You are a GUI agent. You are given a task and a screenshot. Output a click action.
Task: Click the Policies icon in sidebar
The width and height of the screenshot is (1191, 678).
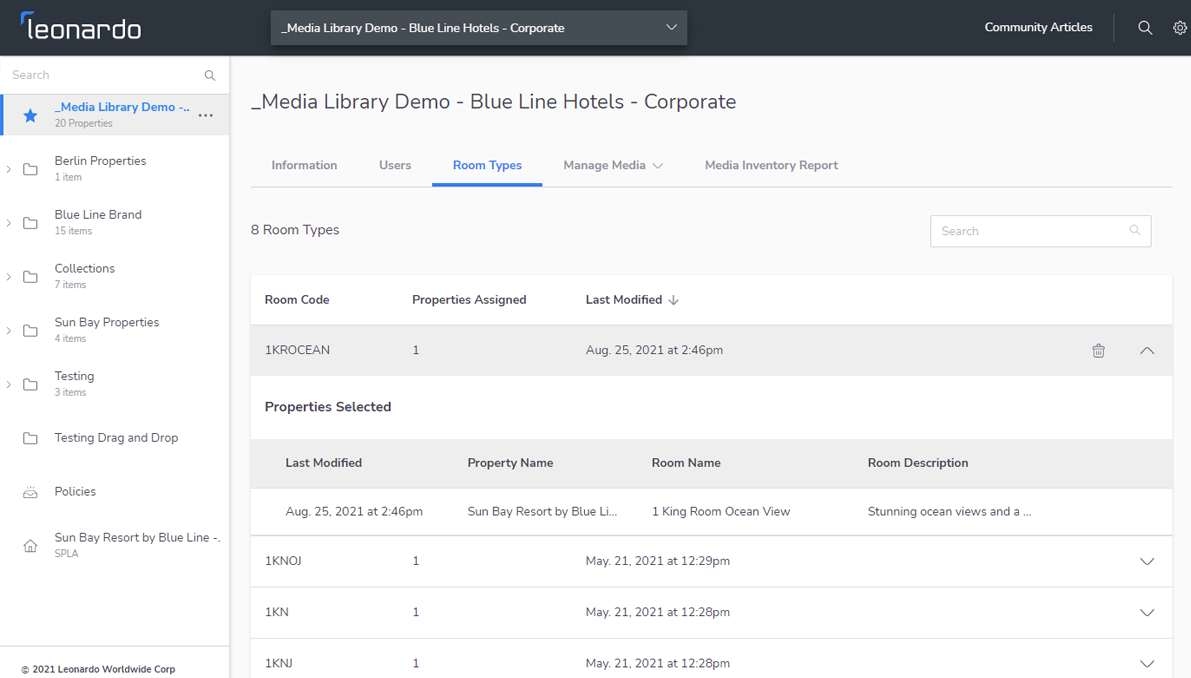(30, 492)
